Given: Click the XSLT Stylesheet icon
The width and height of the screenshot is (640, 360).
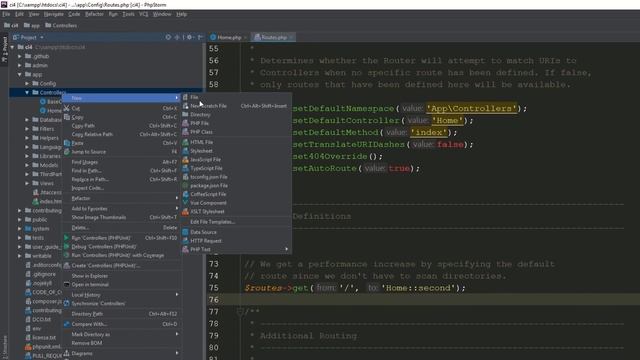Looking at the screenshot, I should (185, 211).
